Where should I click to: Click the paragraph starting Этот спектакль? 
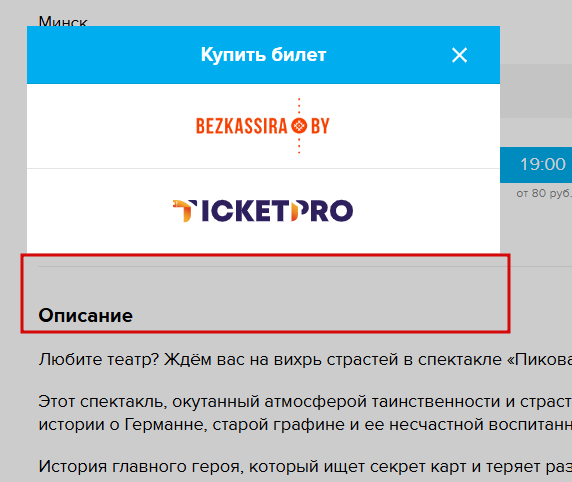pos(305,413)
